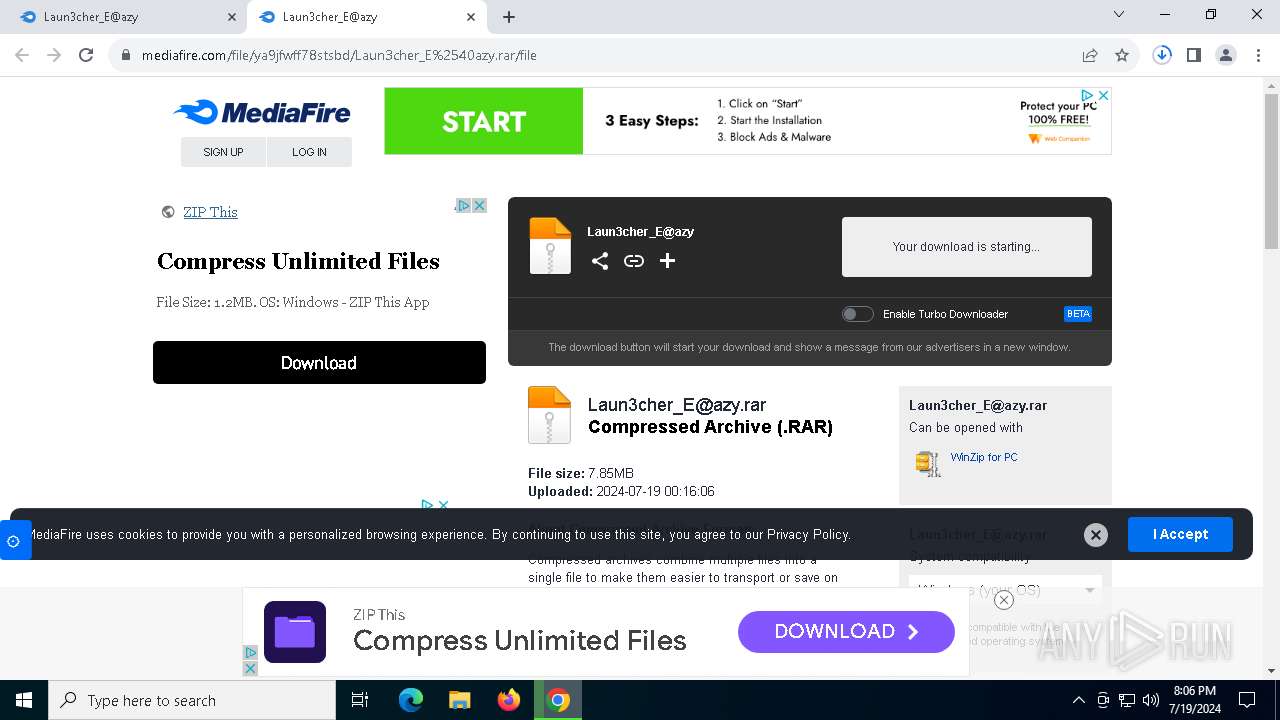Viewport: 1280px width, 720px height.
Task: Accept the cookies policy
Action: 1180,534
